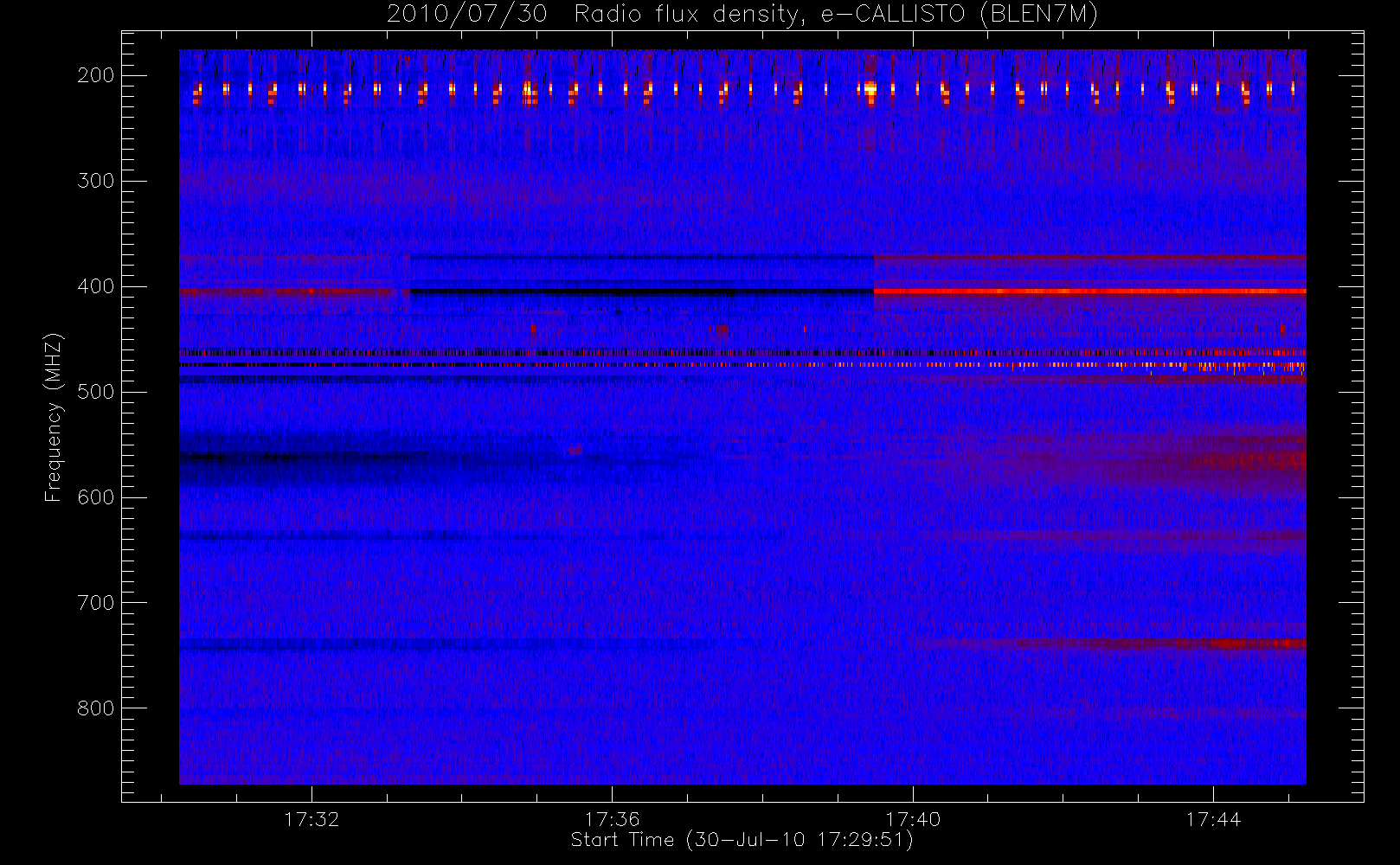Select the 300 frequency tick label
The image size is (1400, 865).
tap(95, 181)
